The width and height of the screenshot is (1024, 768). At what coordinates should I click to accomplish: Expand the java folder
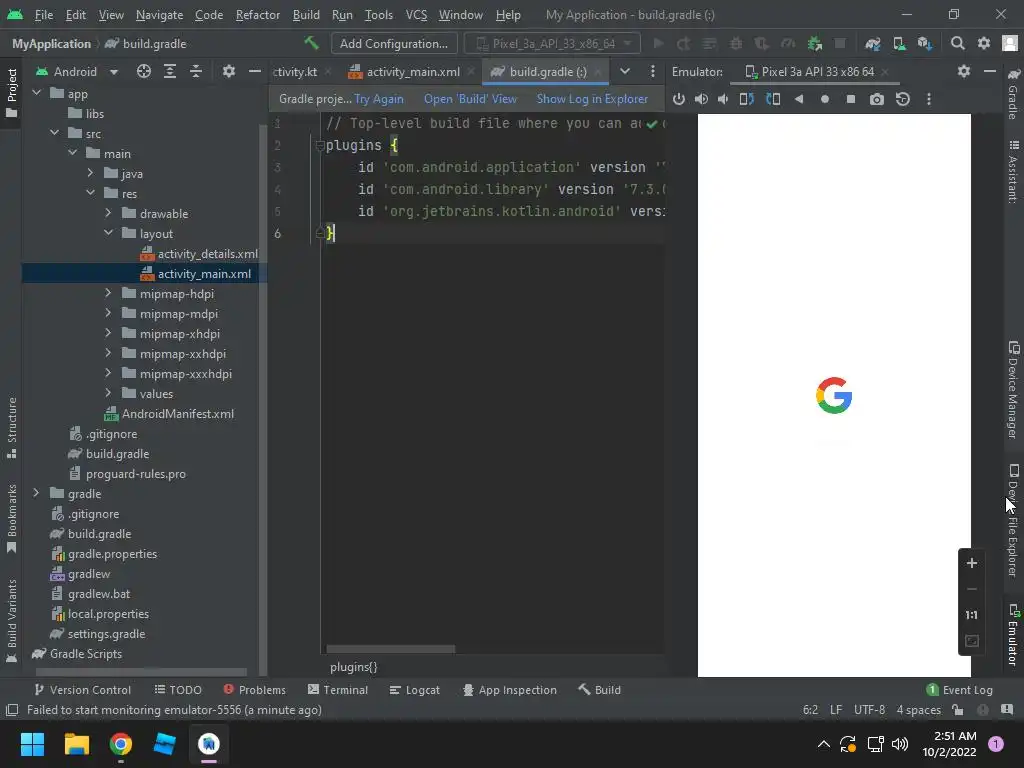click(x=90, y=173)
